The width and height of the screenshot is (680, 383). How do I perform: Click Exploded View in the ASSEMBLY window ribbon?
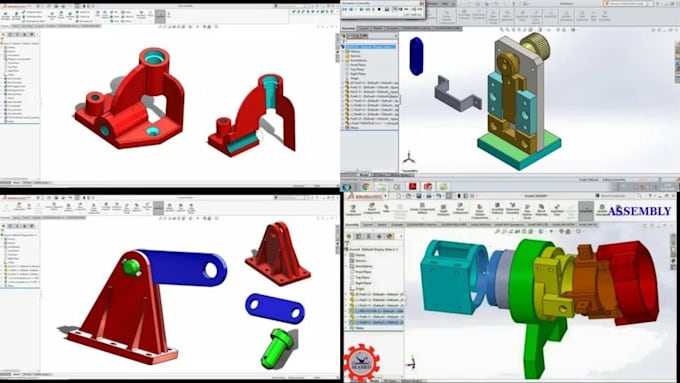556,211
